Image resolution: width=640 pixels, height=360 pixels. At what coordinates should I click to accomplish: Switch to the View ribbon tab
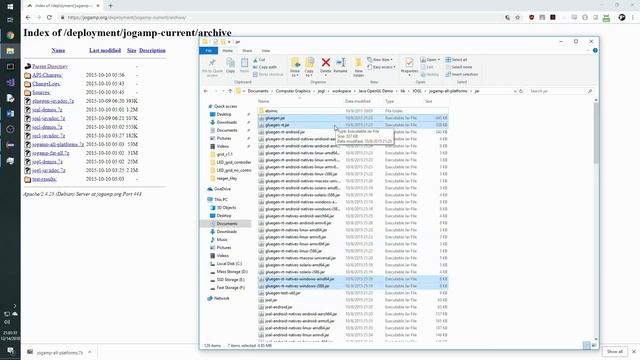tap(266, 51)
